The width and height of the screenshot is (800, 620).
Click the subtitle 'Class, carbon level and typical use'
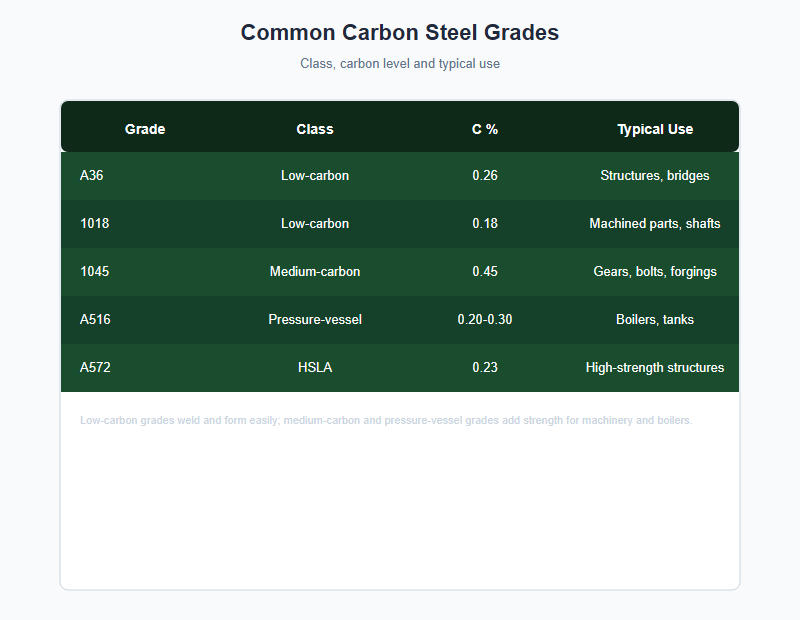(399, 64)
